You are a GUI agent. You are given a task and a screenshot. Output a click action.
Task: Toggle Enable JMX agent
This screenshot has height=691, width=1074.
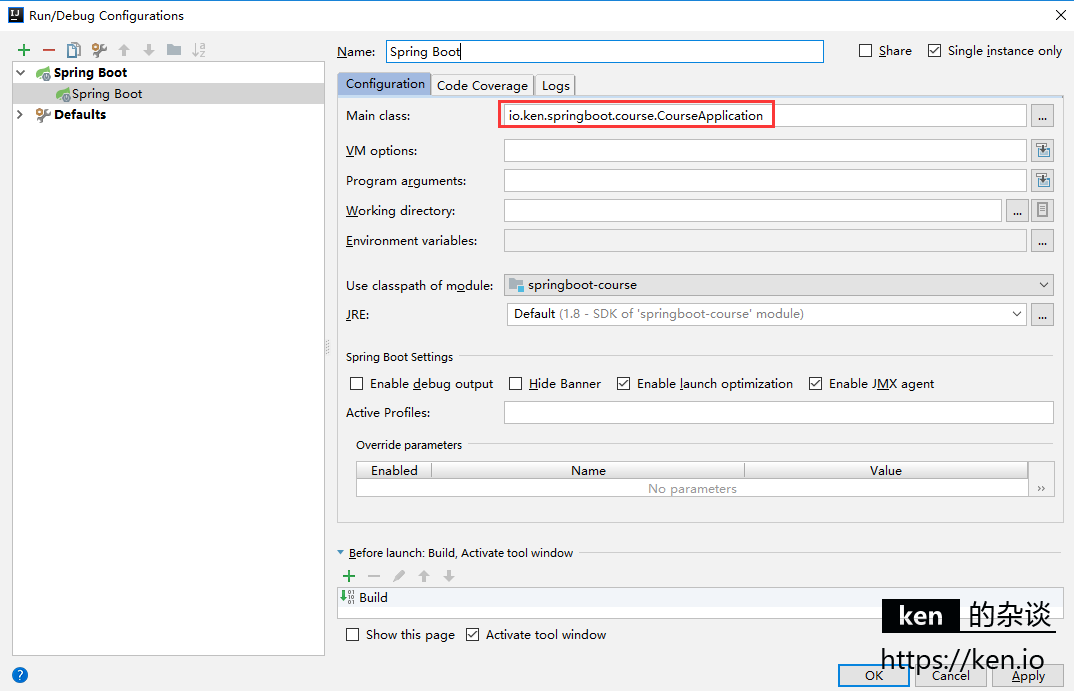point(815,384)
